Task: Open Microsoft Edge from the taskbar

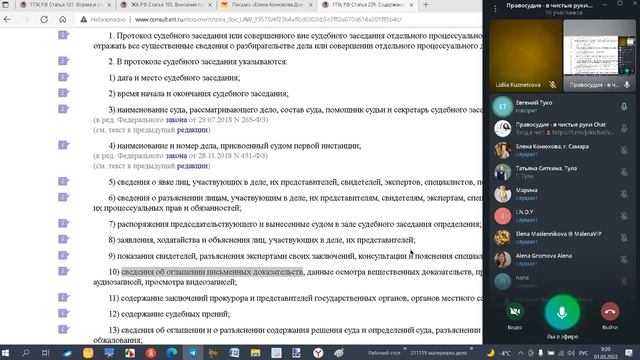Action: point(172,353)
